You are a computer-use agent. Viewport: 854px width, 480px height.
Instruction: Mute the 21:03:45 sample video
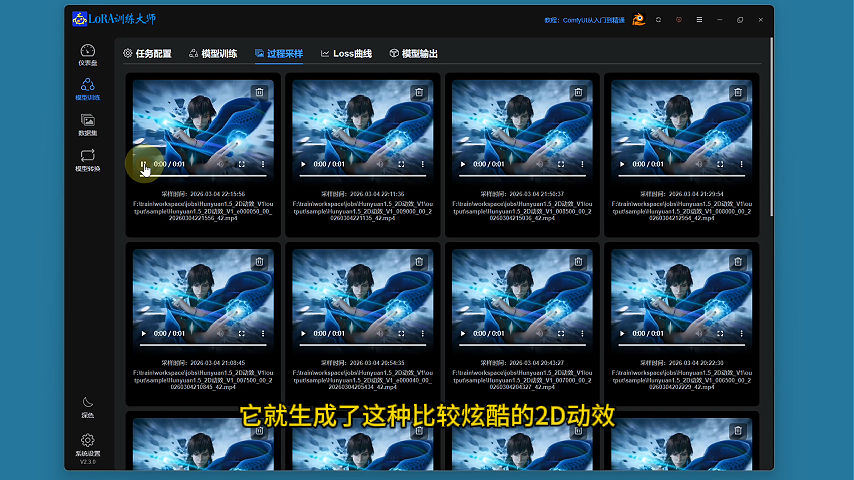pyautogui.click(x=221, y=333)
